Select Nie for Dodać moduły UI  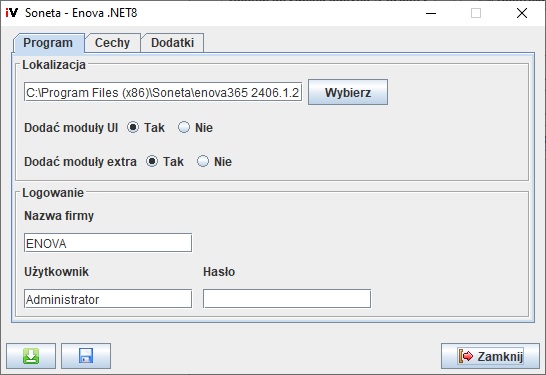tap(184, 127)
